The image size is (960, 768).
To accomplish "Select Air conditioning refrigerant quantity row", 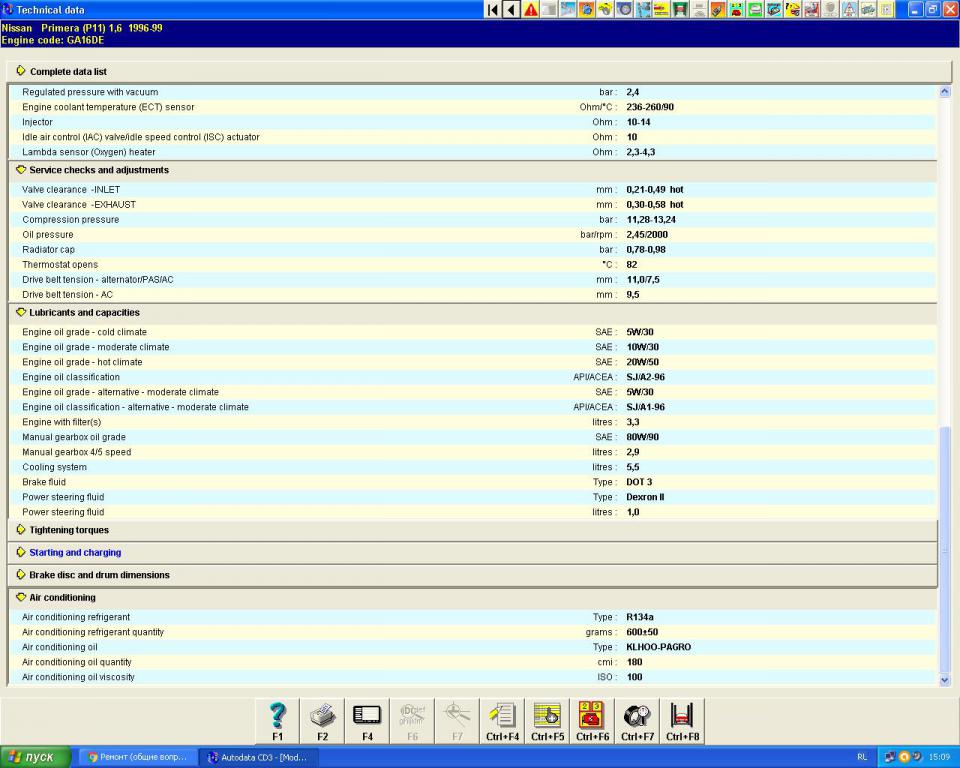I will 473,632.
